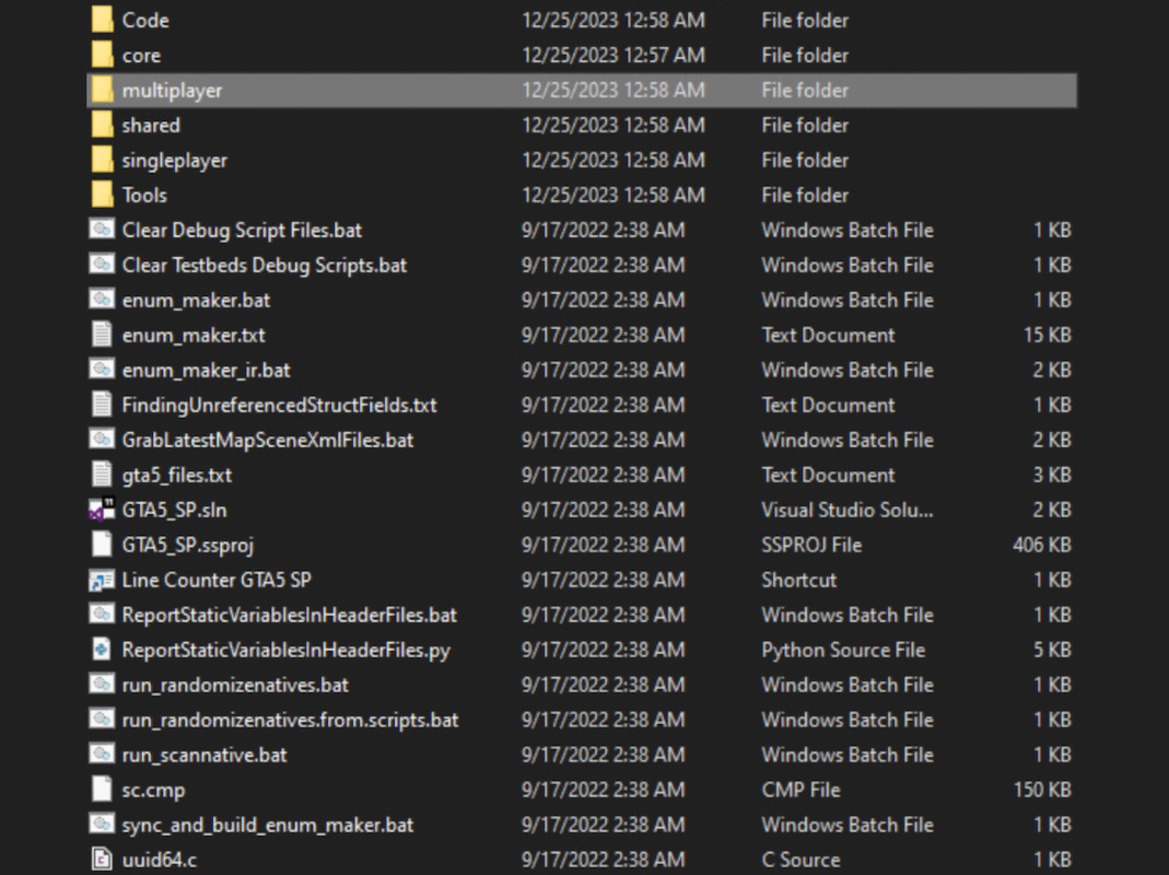Image resolution: width=1169 pixels, height=875 pixels.
Task: Click the "Shortcut" type cell
Action: pyautogui.click(x=798, y=580)
